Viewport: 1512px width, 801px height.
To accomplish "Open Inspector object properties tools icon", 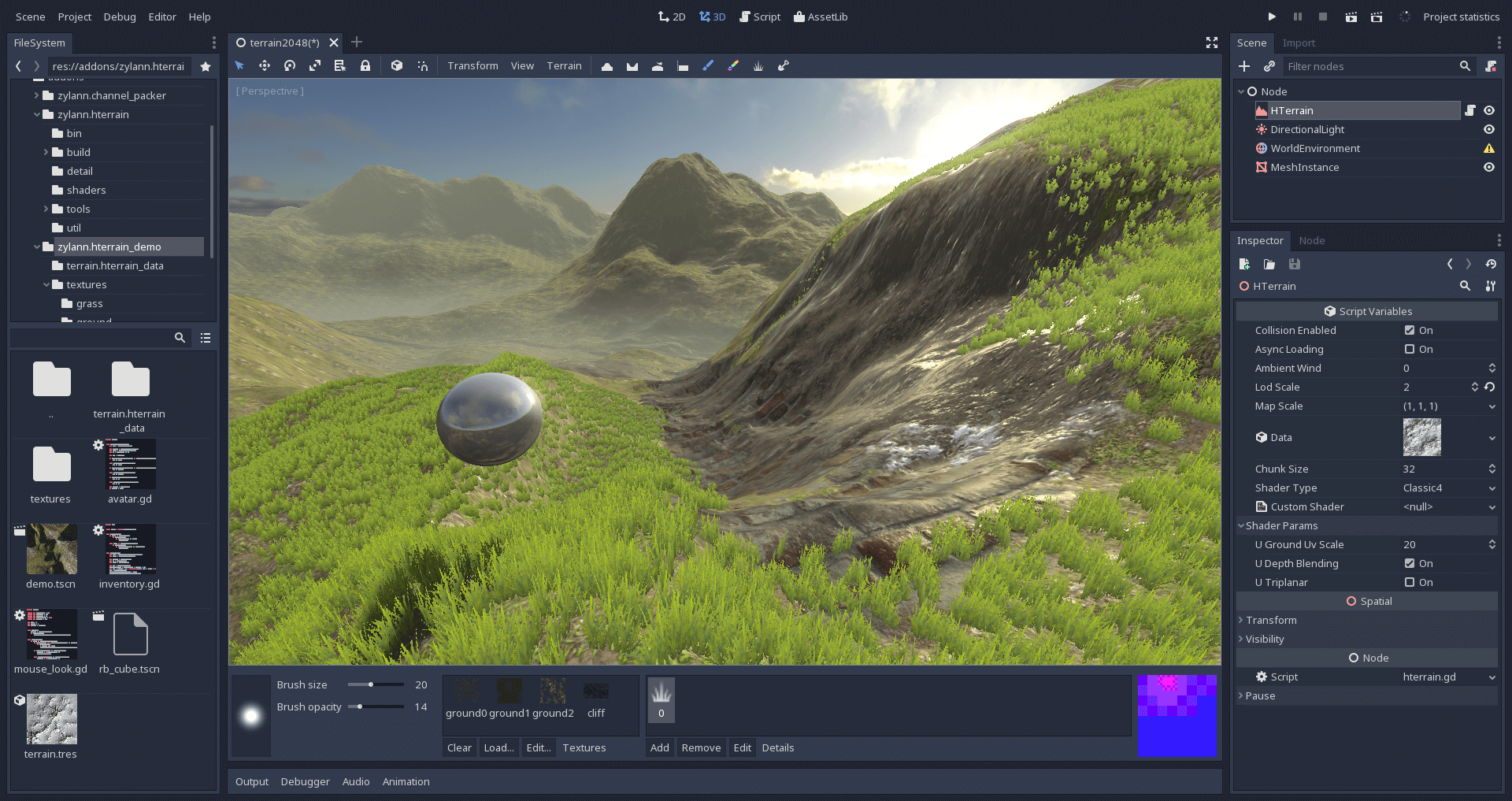I will (x=1491, y=286).
